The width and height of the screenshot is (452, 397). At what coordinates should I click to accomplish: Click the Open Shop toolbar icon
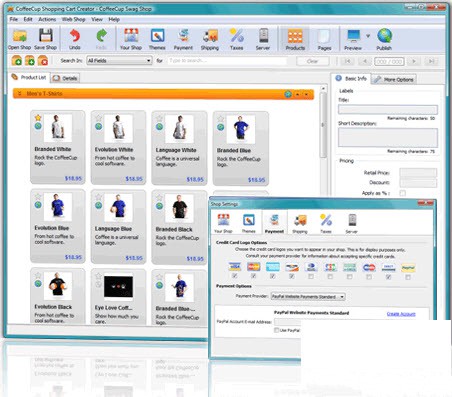tap(20, 39)
